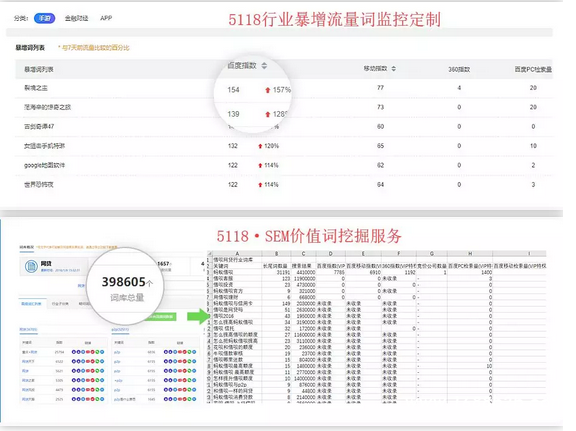Click the 网贷 library title
The width and height of the screenshot is (576, 431).
pos(46,263)
